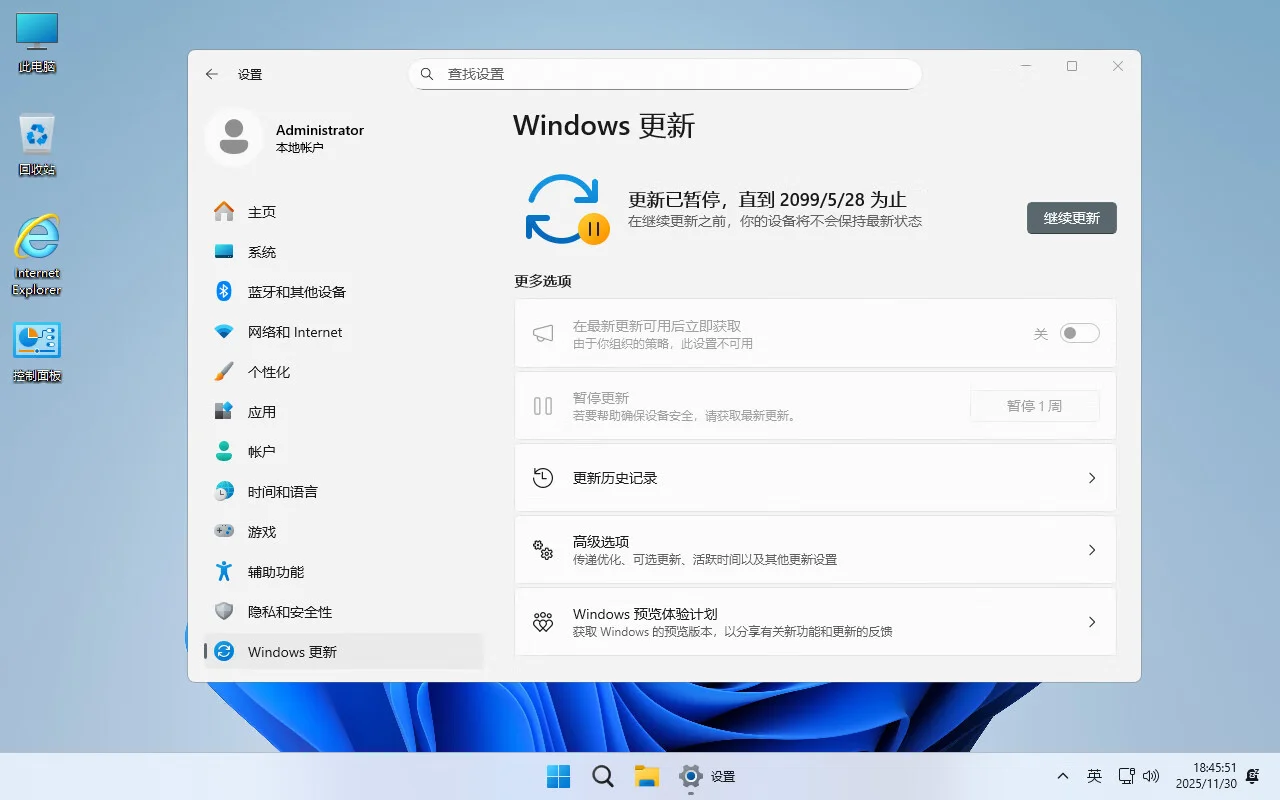Launch File Explorer from the taskbar

(x=646, y=775)
